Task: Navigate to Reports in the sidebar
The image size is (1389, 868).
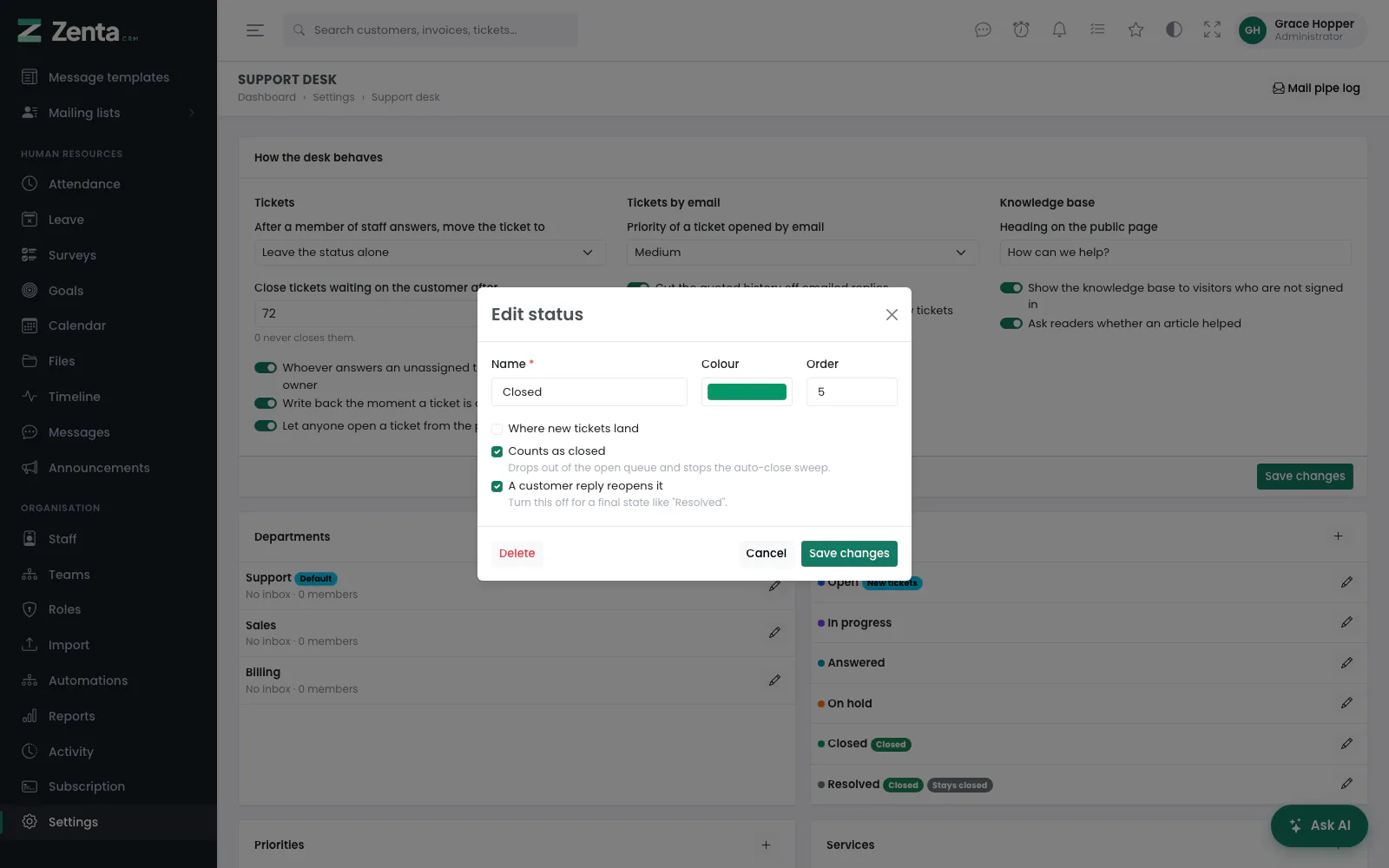Action: (109, 716)
